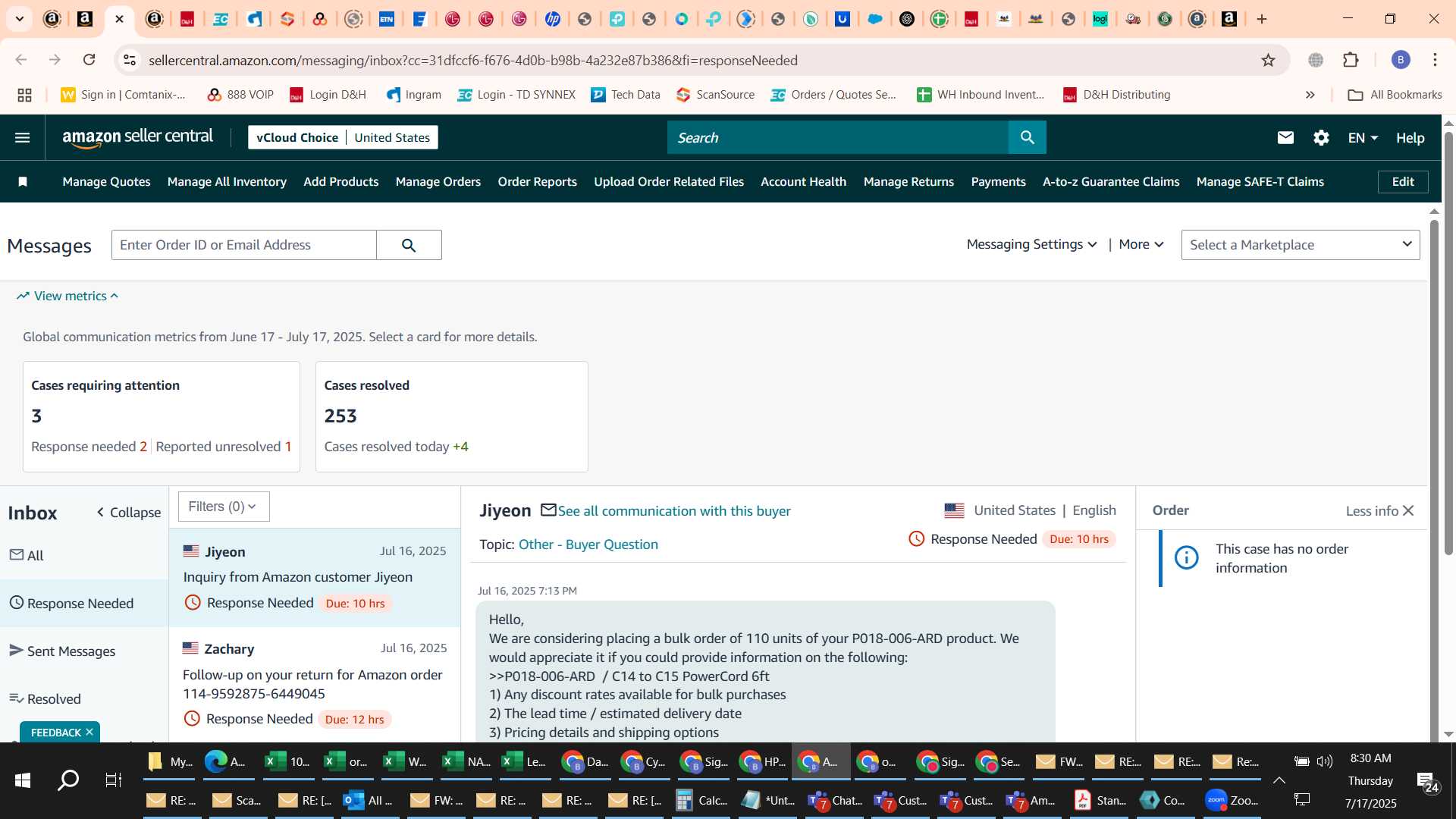Focus the Enter Order ID or Email Address field

pos(243,245)
